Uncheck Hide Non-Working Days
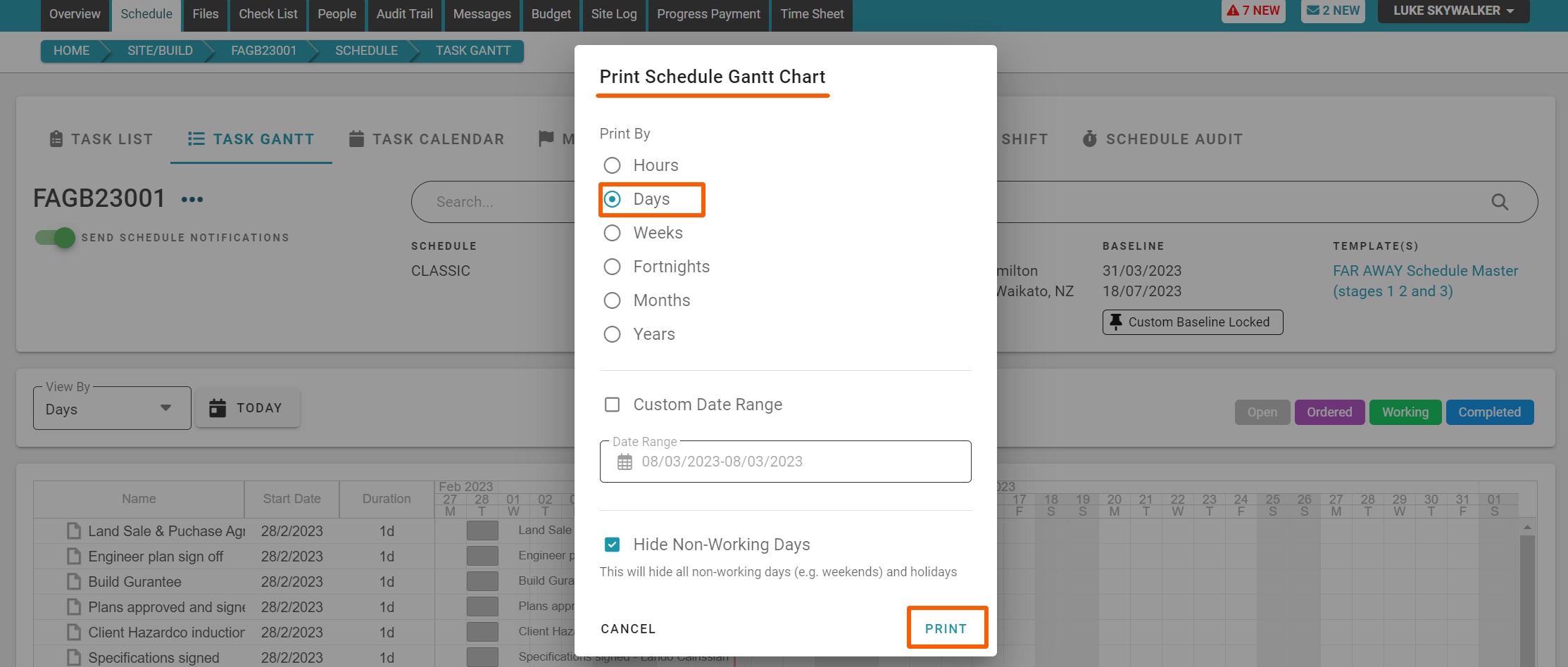Viewport: 1568px width, 667px height. tap(613, 545)
